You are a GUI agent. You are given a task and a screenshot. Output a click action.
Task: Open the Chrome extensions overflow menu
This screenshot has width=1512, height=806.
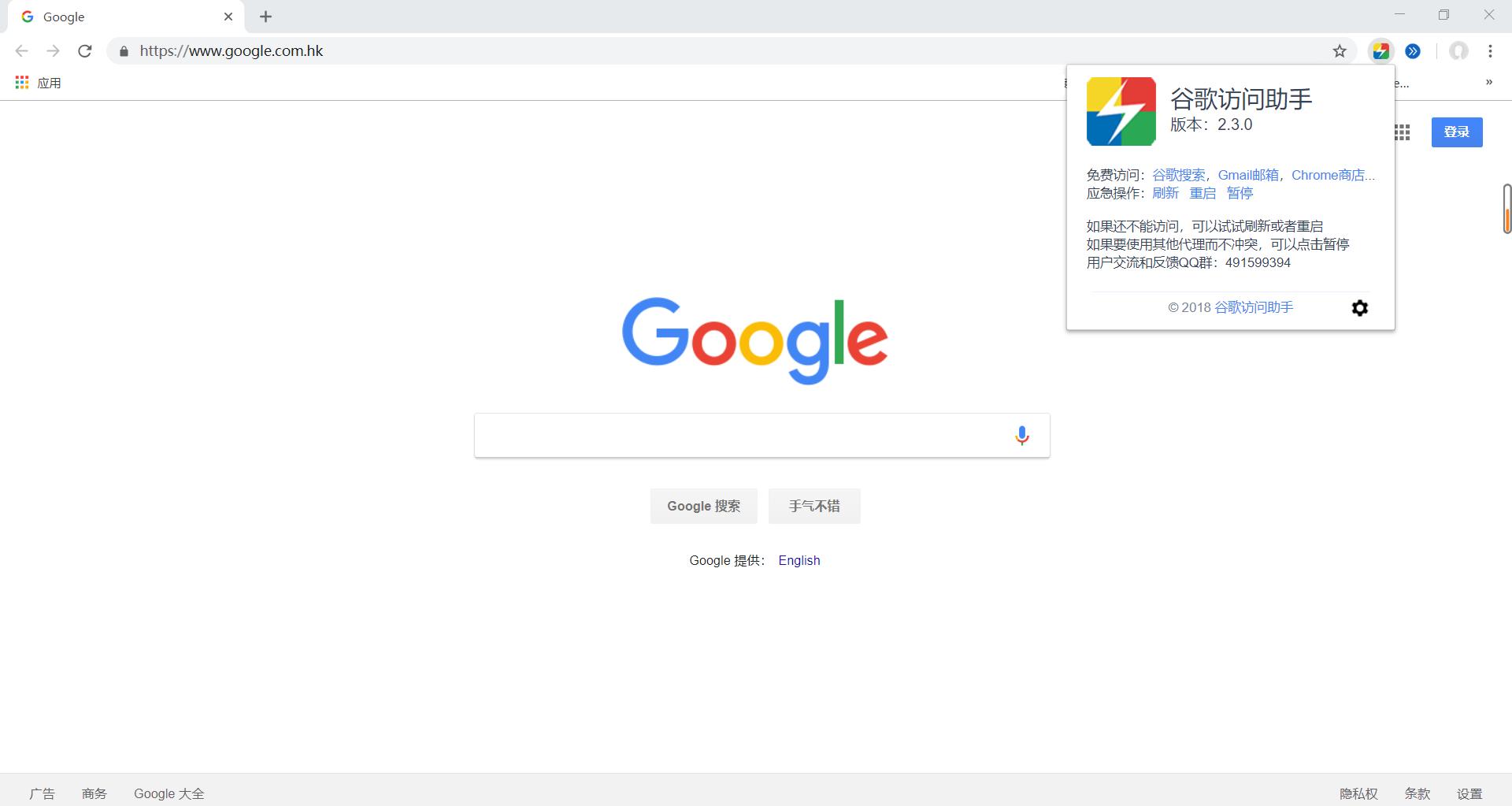tap(1413, 51)
